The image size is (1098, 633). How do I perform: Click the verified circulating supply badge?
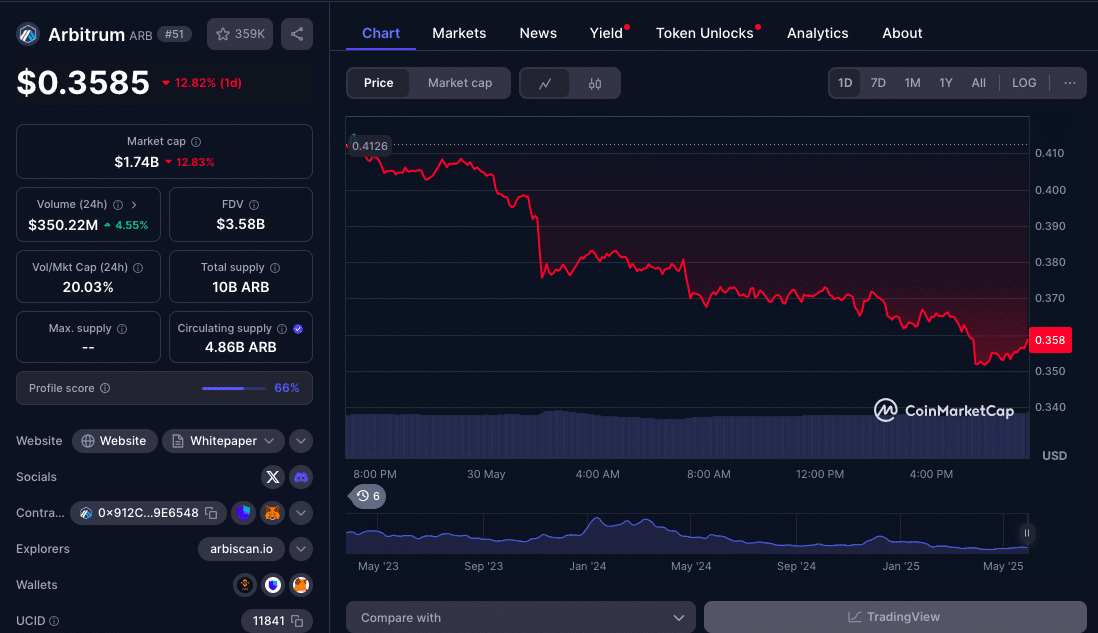(x=298, y=328)
